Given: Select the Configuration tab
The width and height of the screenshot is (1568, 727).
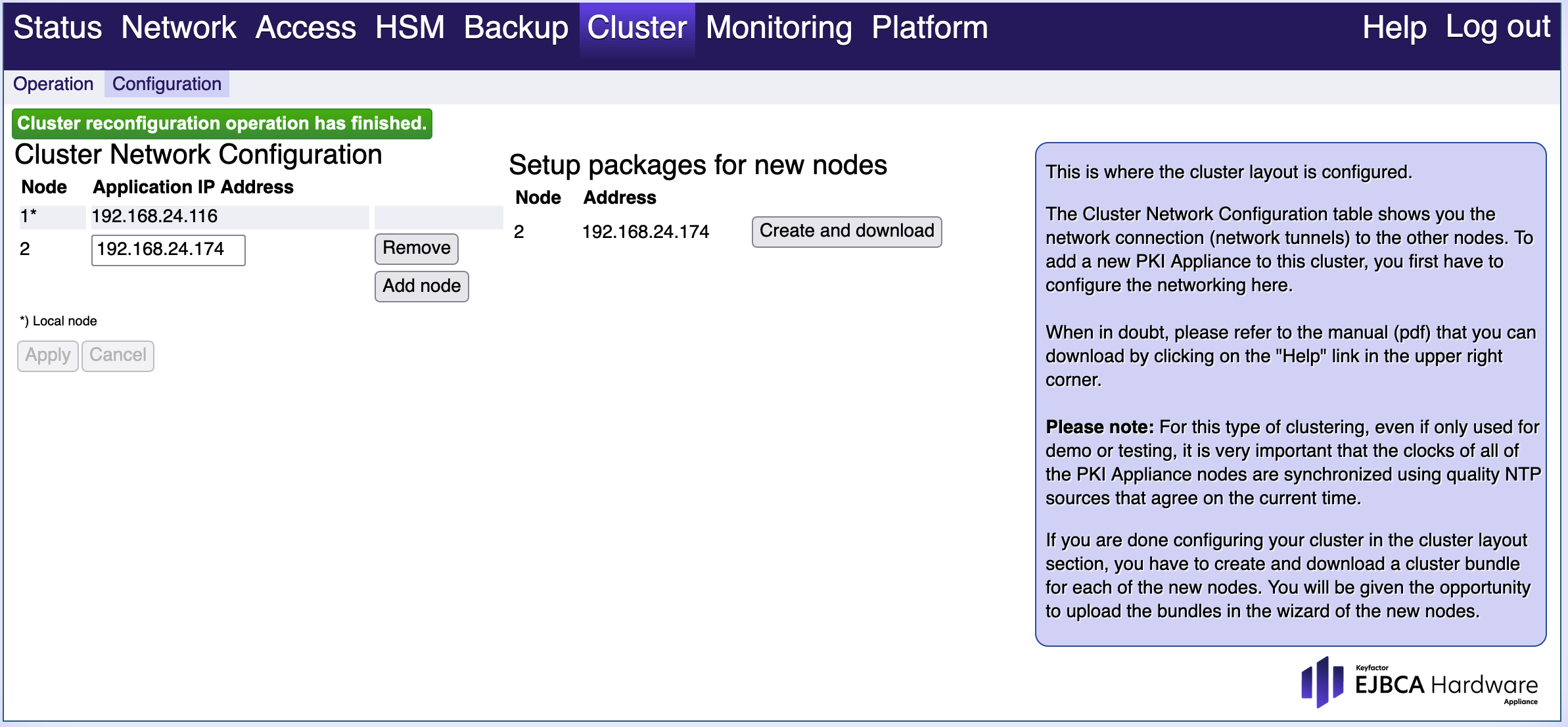Looking at the screenshot, I should click(x=166, y=84).
